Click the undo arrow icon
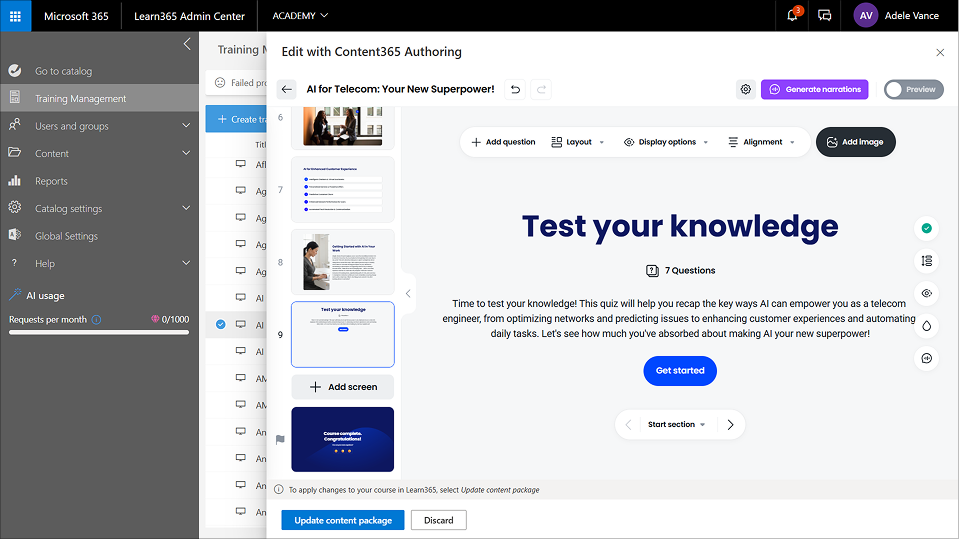Screen dimensions: 959x539 click(x=515, y=89)
